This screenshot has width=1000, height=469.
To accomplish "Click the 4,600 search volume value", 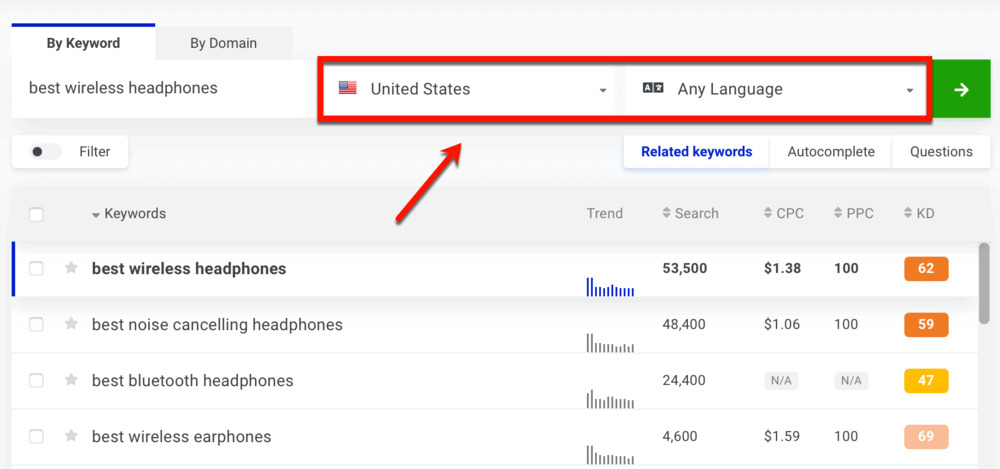I will (x=680, y=437).
